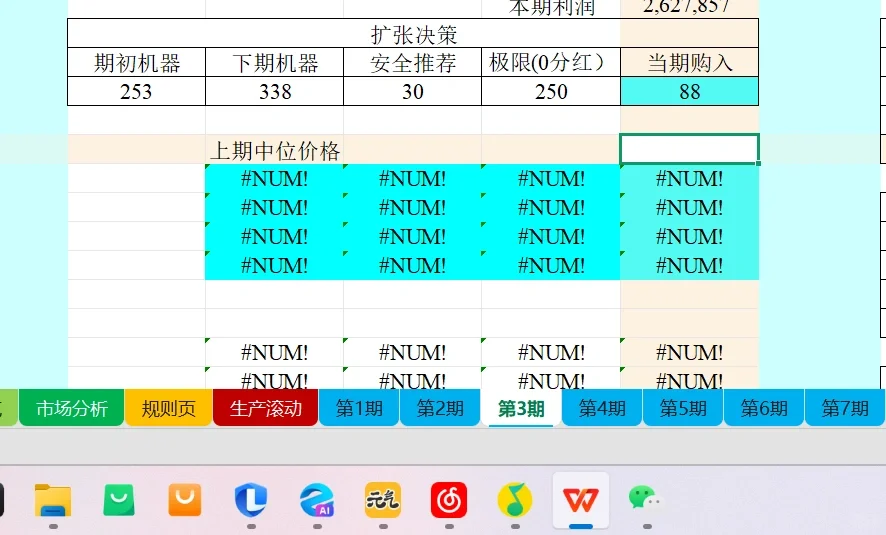
Task: Select the 极限(0分红) header cell
Action: pos(551,62)
